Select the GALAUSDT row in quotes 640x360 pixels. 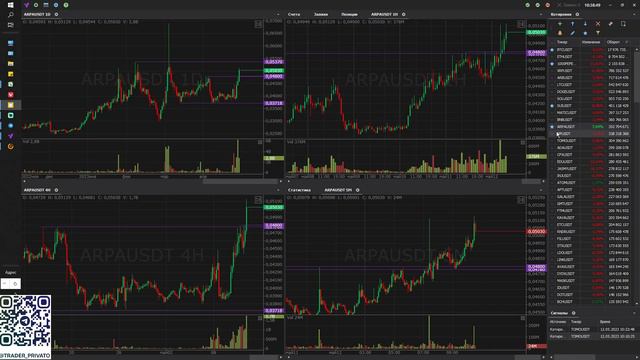(592, 197)
